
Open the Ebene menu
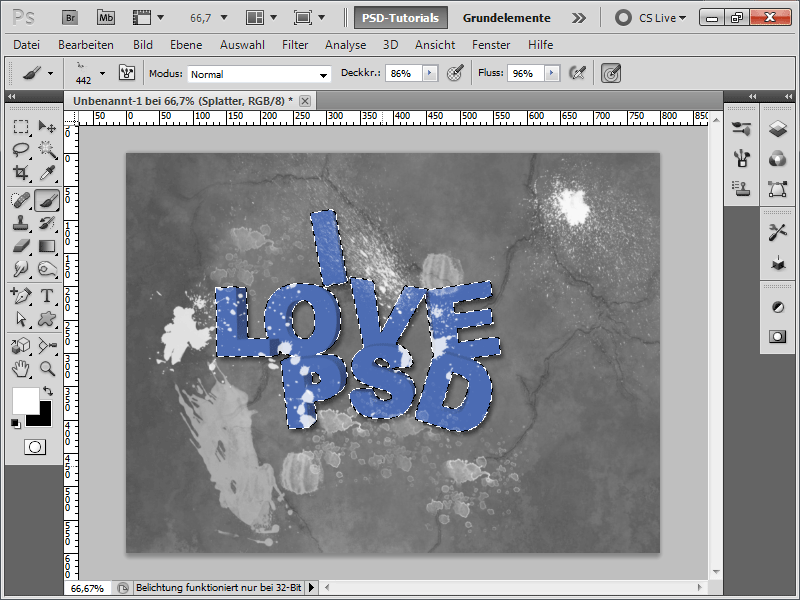(186, 45)
